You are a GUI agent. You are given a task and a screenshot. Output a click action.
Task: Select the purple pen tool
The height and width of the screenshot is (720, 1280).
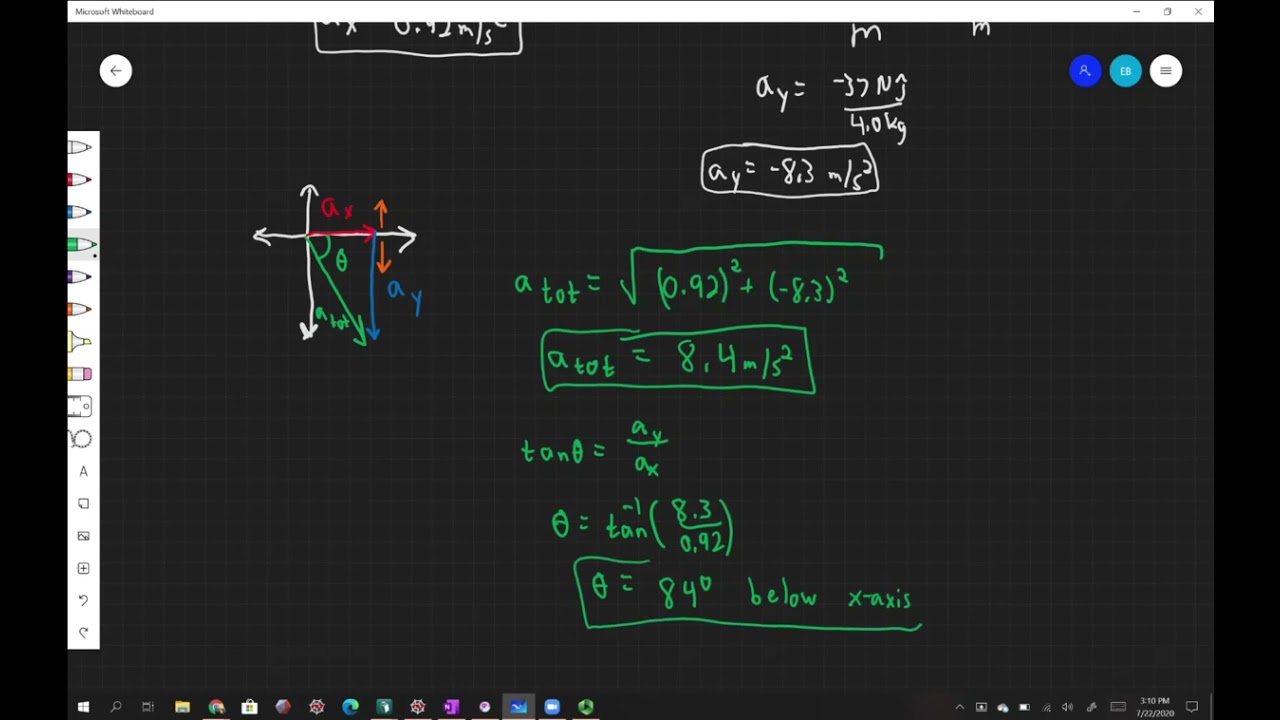tap(82, 277)
